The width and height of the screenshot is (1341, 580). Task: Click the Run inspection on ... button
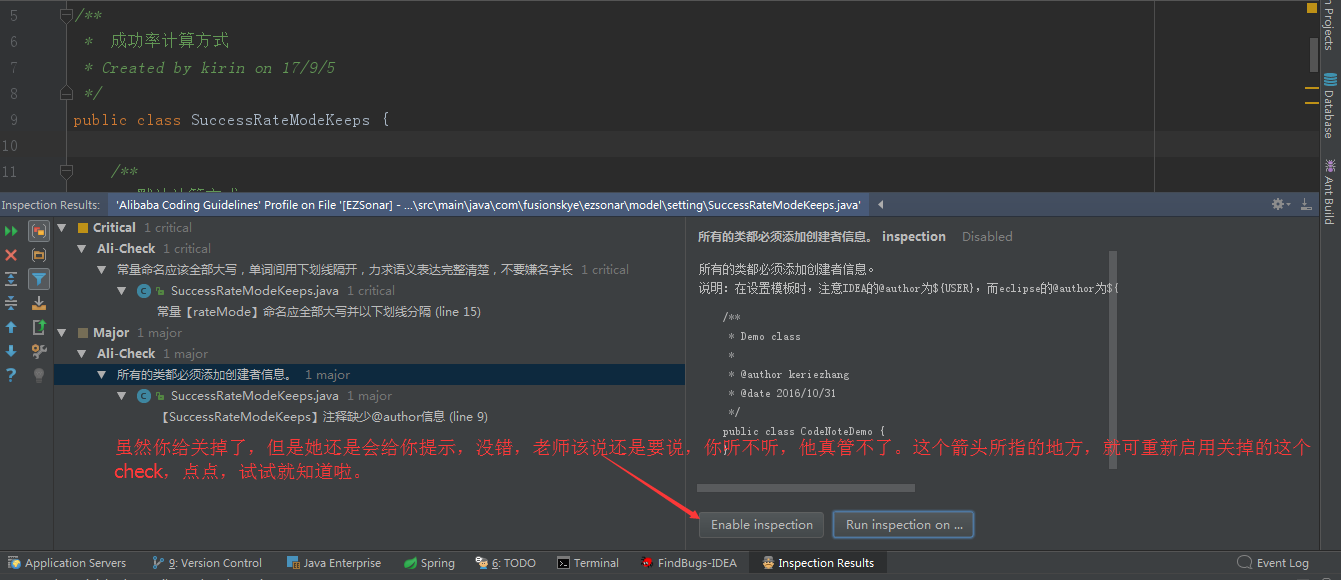(x=904, y=525)
